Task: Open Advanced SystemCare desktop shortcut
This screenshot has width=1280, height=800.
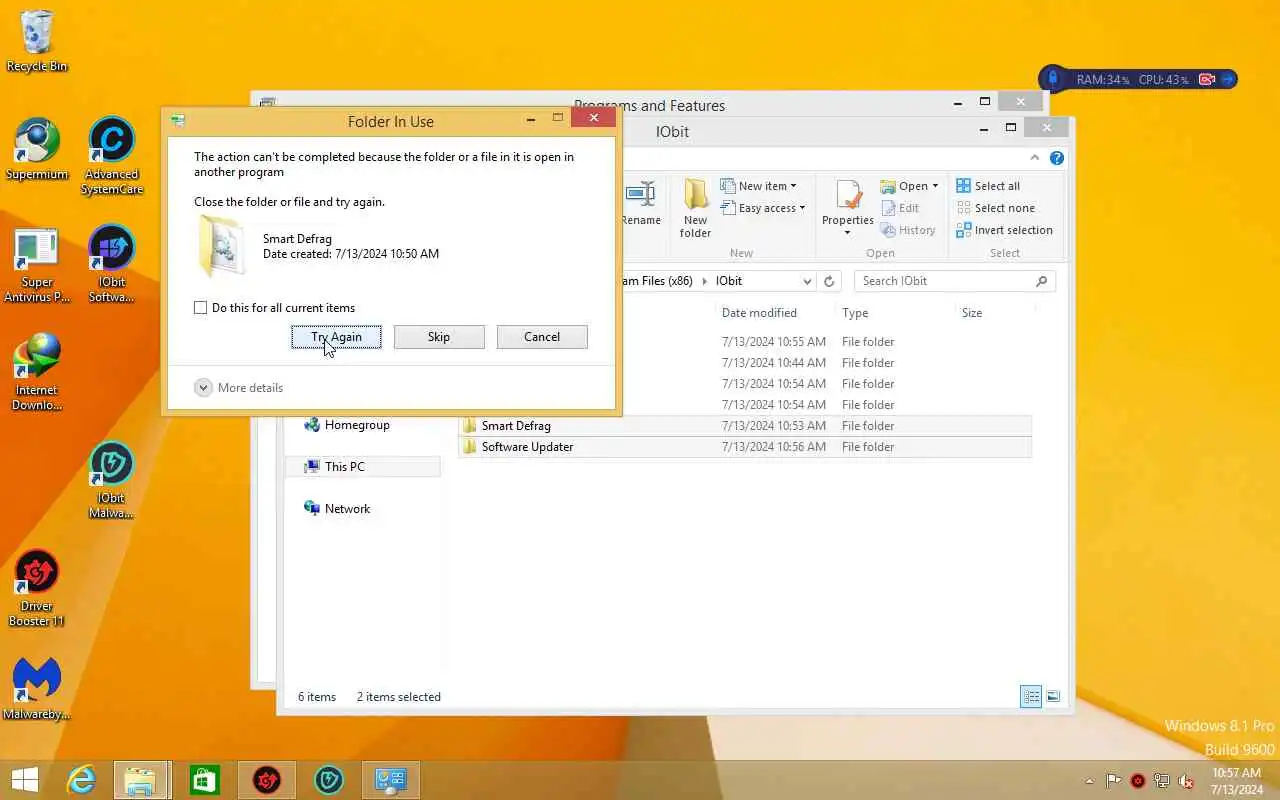Action: pyautogui.click(x=112, y=157)
